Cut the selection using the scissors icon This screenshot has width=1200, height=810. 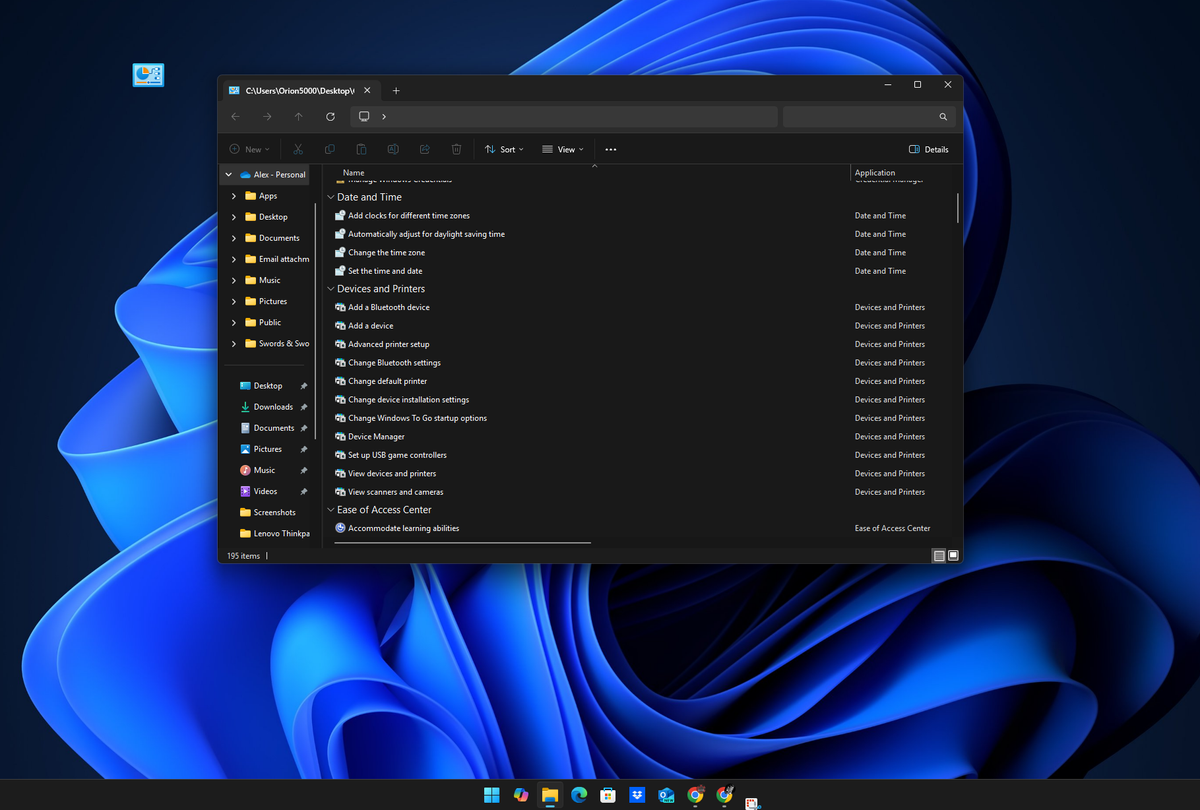click(297, 148)
